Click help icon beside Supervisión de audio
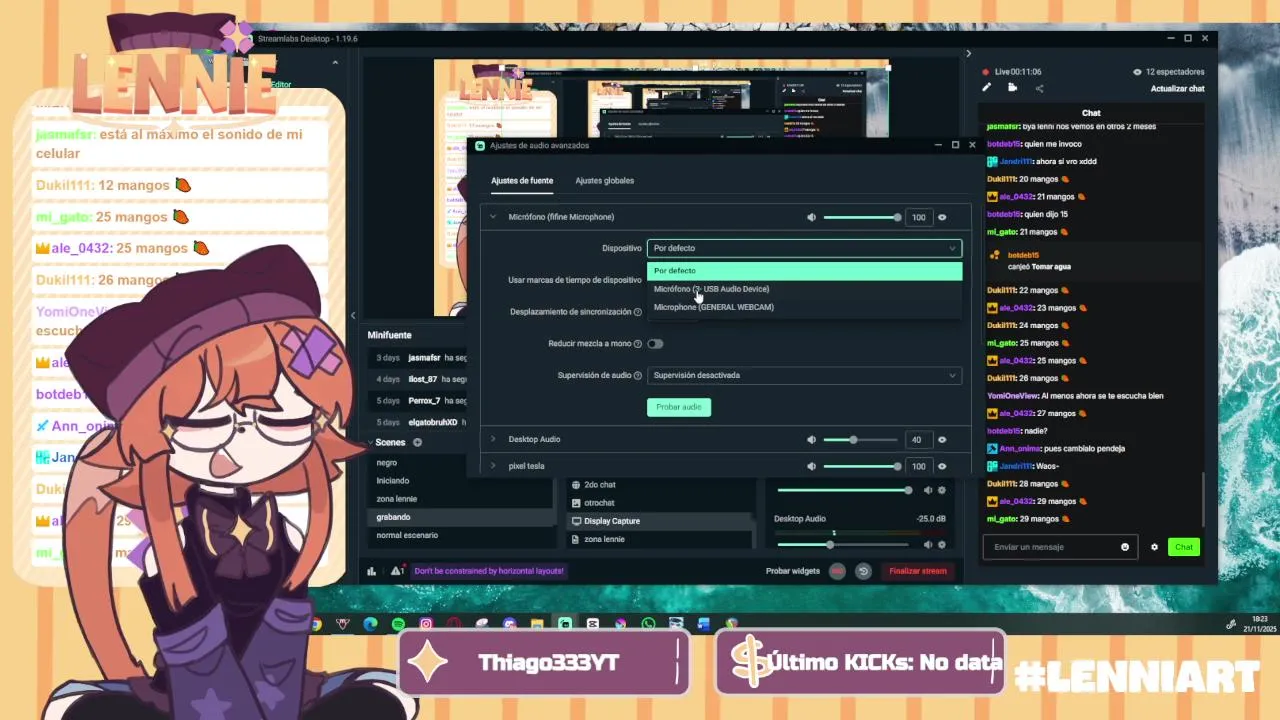The height and width of the screenshot is (720, 1280). (x=637, y=376)
